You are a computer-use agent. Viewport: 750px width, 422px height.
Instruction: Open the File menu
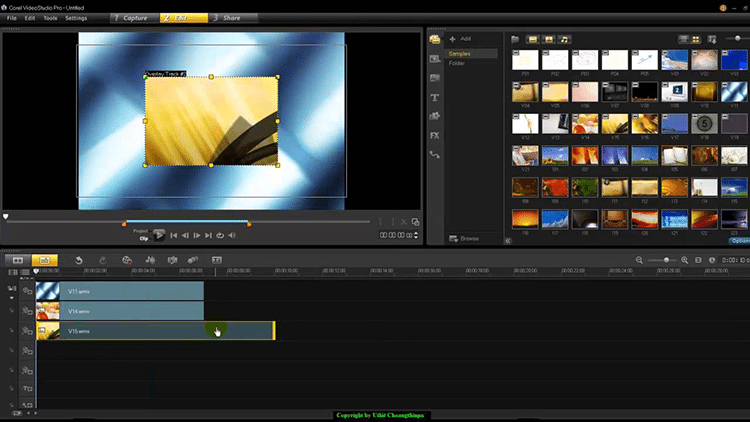tap(11, 18)
